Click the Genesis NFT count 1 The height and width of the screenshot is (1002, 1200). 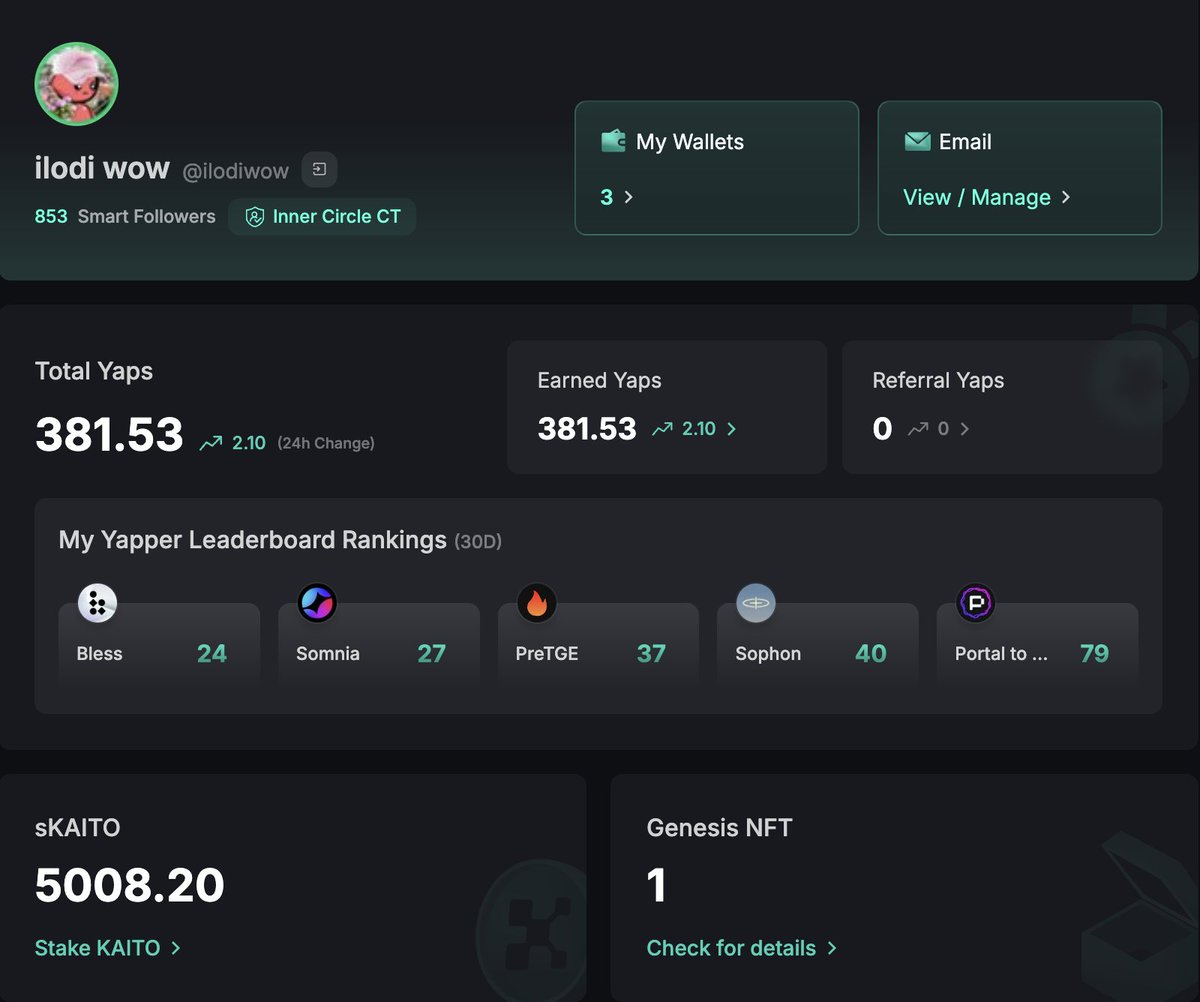(x=656, y=886)
